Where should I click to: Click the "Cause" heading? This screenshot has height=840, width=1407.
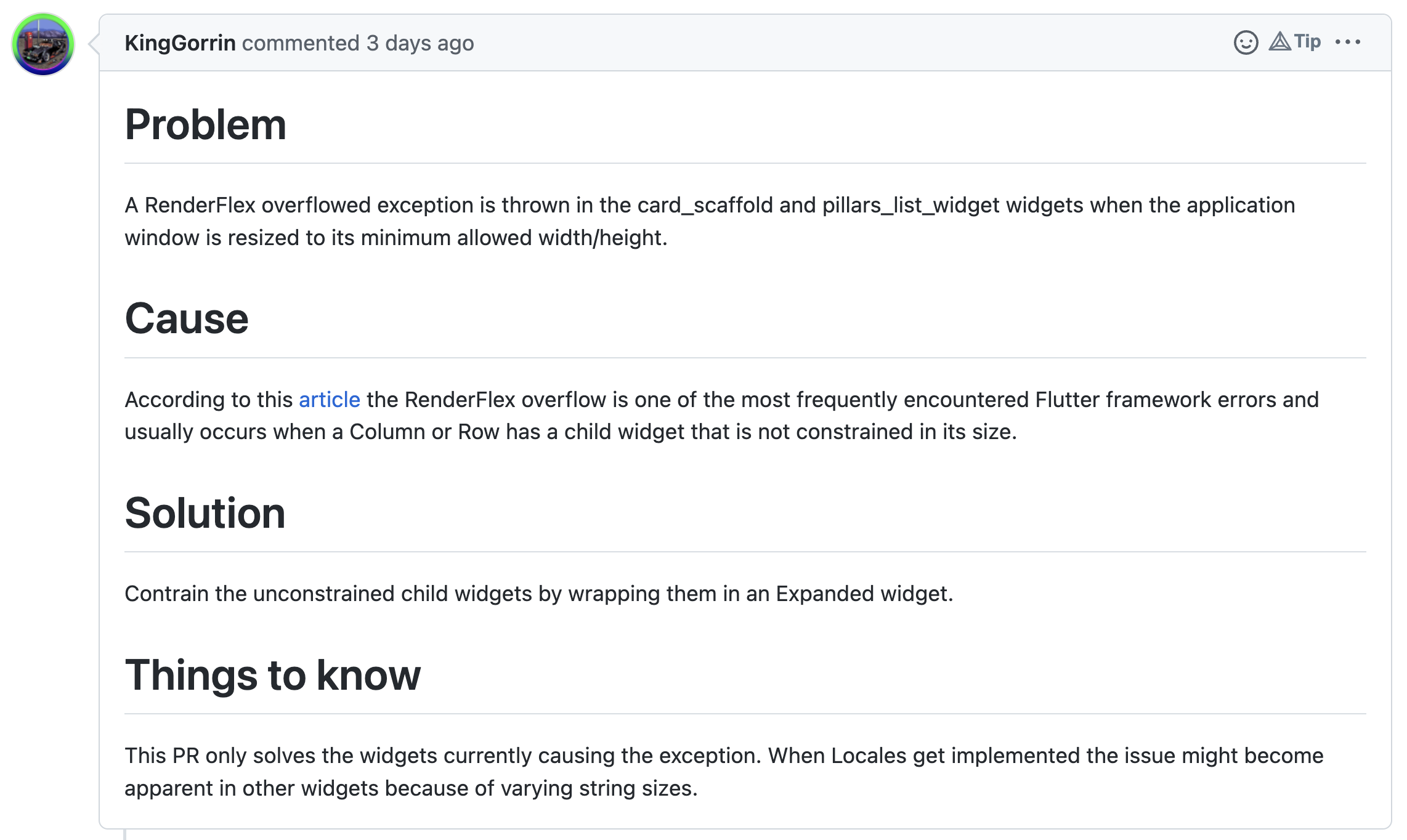(x=187, y=318)
